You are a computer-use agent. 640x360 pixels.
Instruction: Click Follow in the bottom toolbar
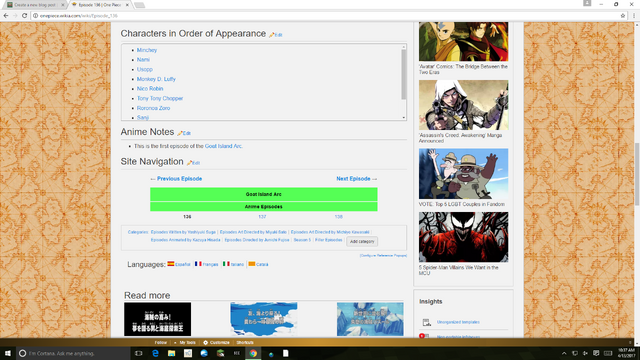[x=161, y=342]
